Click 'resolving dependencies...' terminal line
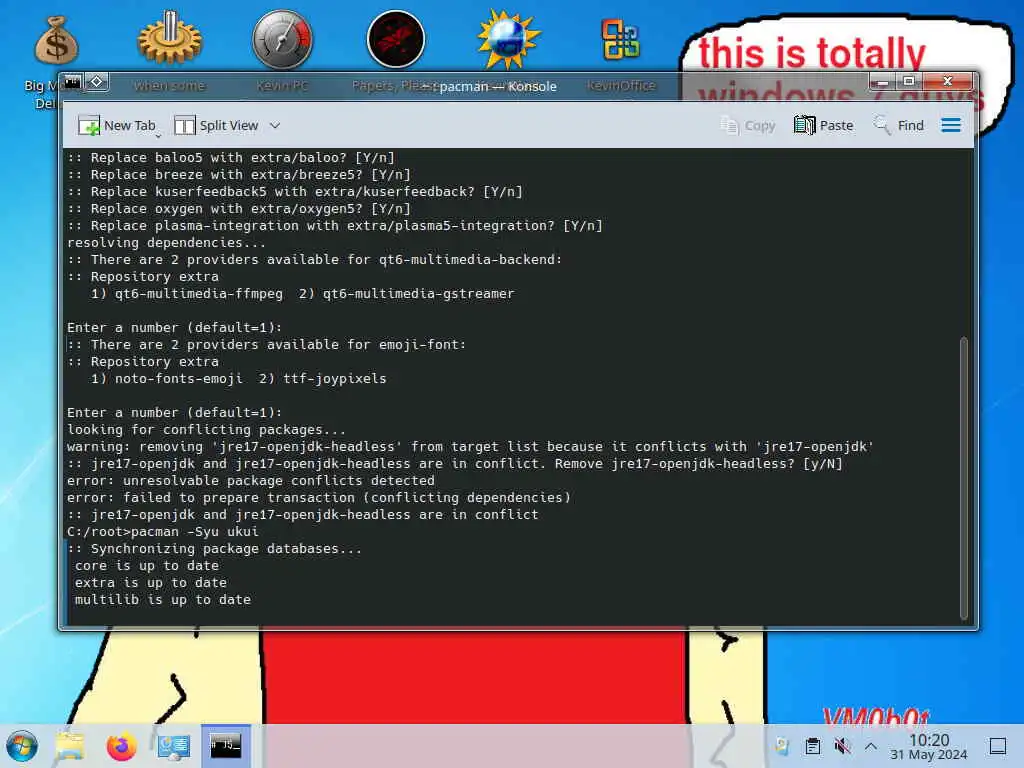 (167, 243)
